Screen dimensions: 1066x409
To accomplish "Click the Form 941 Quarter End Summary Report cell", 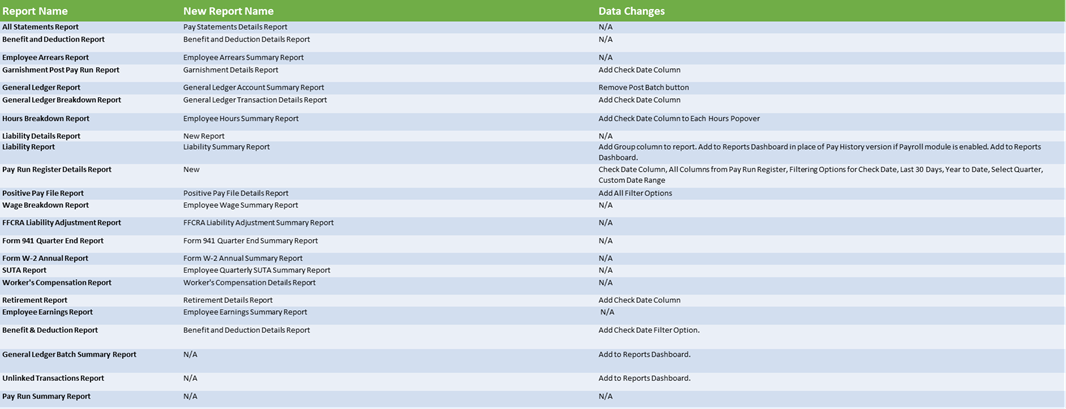I will 251,241.
